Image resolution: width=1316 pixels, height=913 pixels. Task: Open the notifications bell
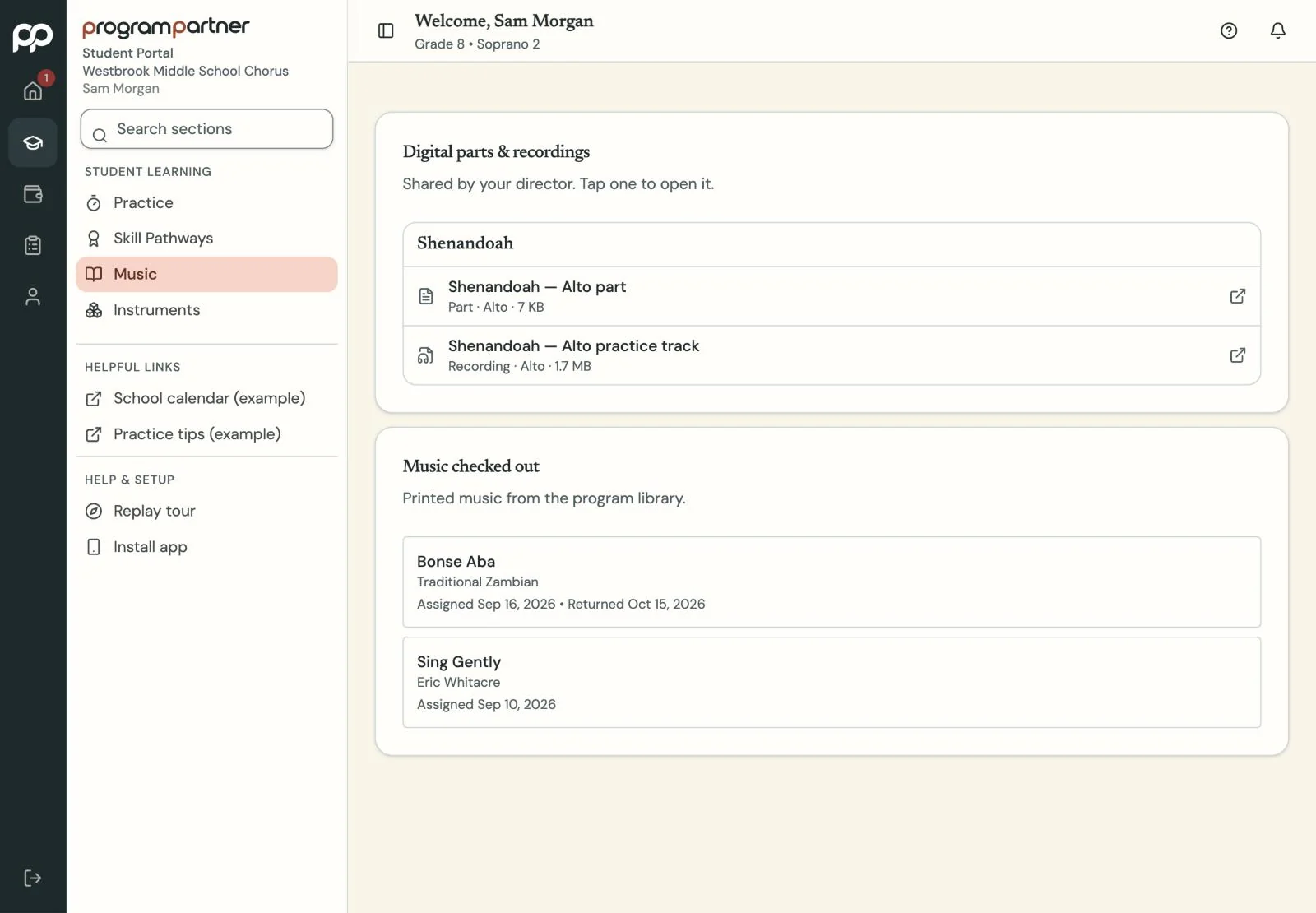click(x=1278, y=30)
